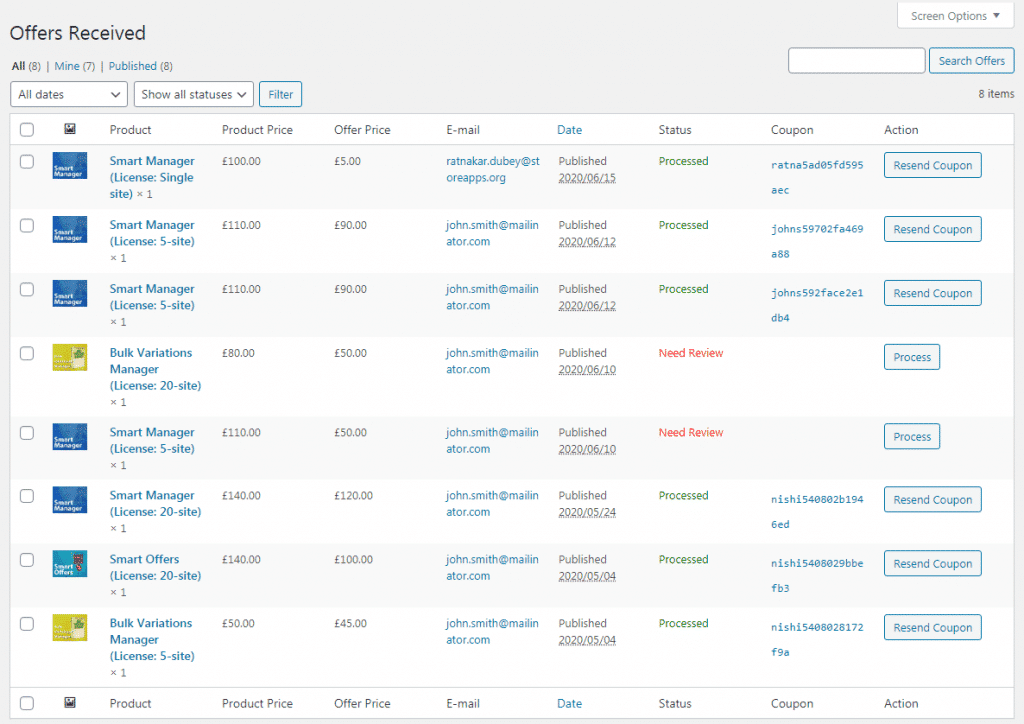Viewport: 1024px width, 724px height.
Task: Click the £80.00 product price
Action: click(x=238, y=353)
